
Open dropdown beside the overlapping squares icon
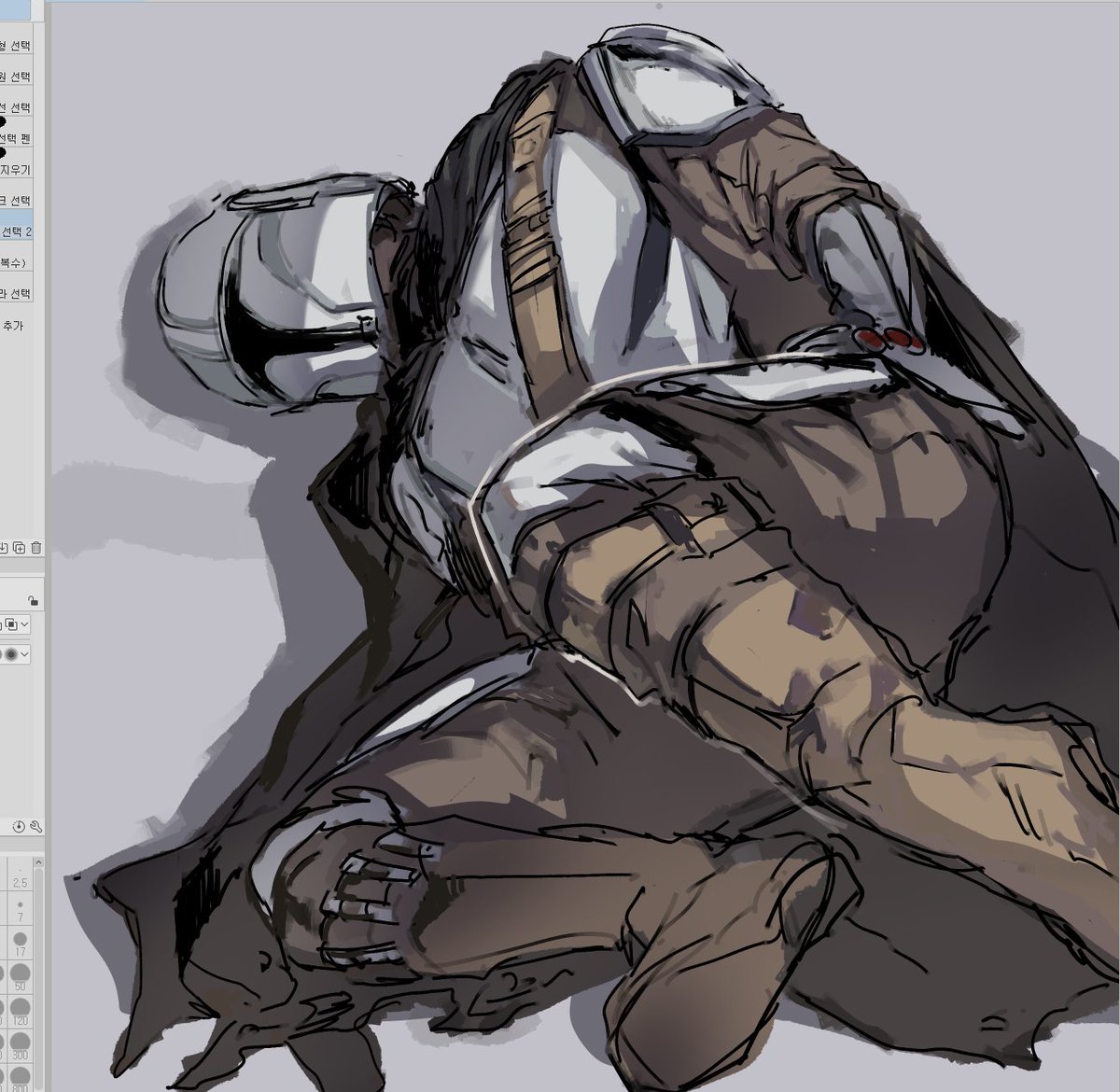coord(24,623)
